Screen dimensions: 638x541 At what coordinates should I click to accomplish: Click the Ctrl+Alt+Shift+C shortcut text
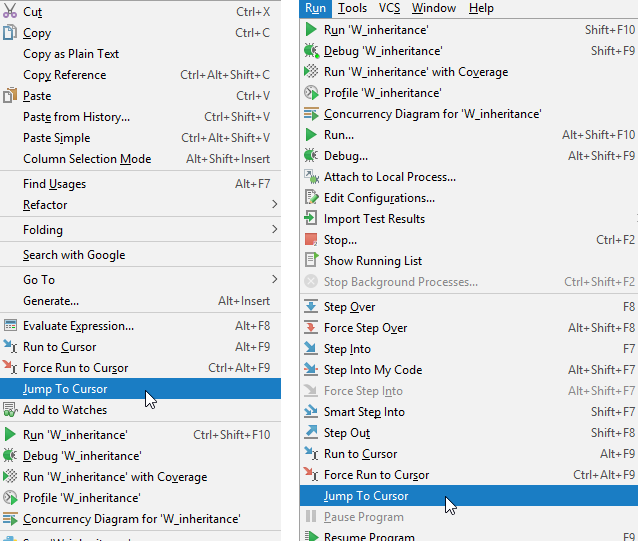(225, 75)
